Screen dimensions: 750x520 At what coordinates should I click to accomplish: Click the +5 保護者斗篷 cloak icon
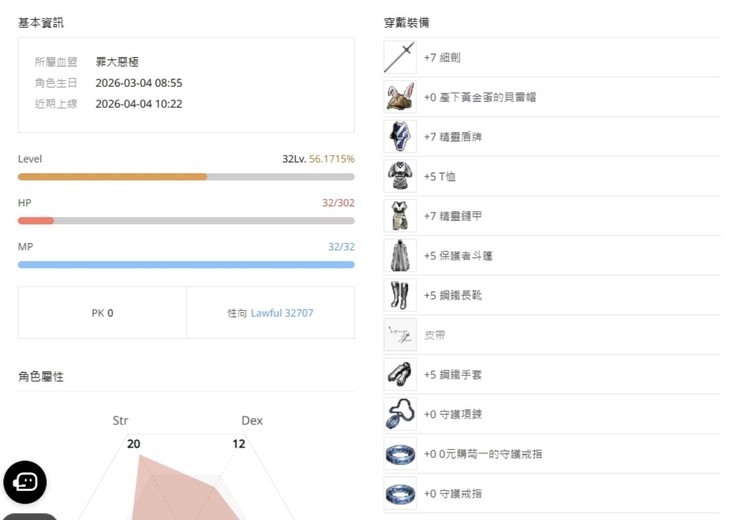(400, 255)
